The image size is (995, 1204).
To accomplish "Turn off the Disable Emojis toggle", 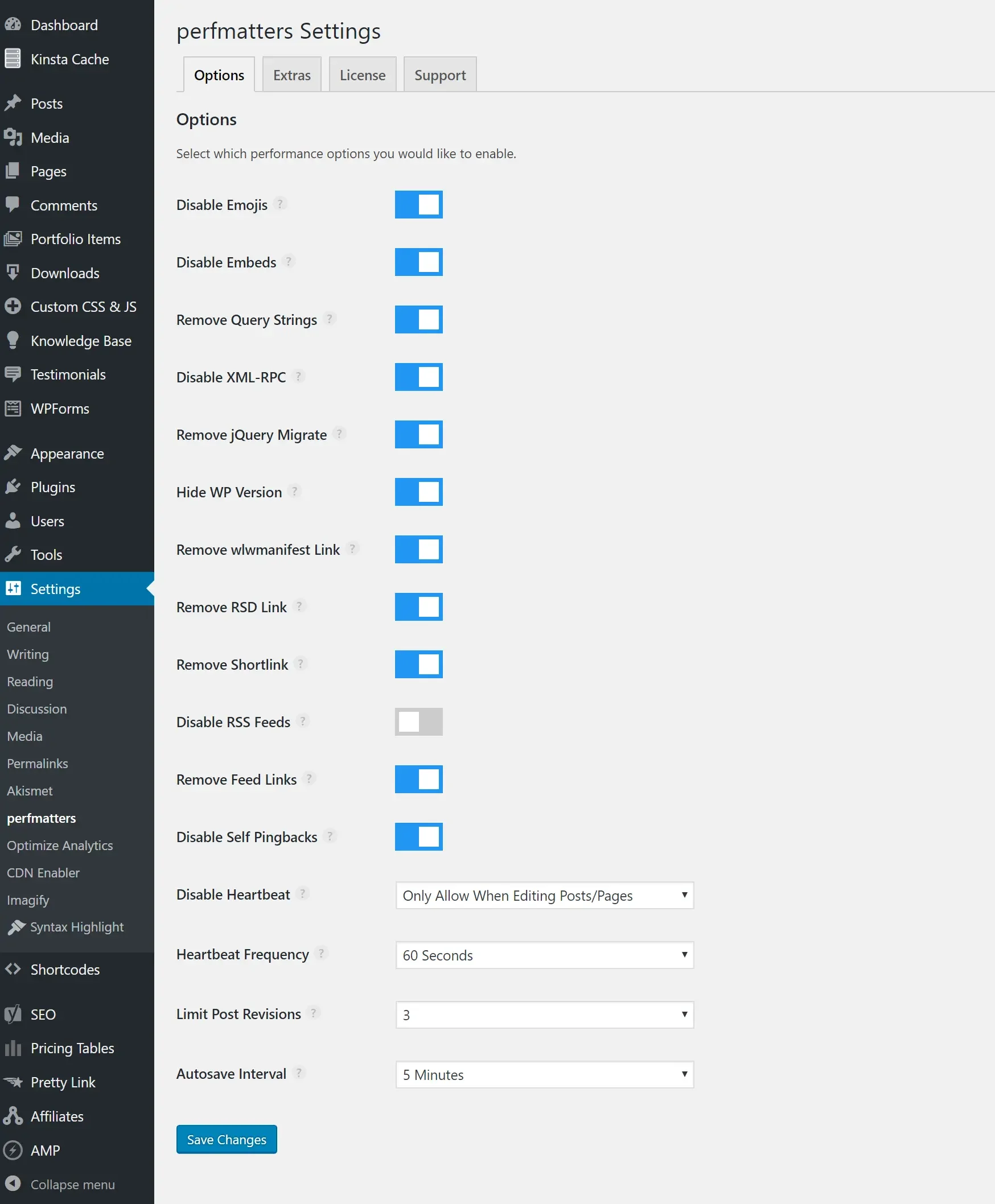I will [x=418, y=204].
